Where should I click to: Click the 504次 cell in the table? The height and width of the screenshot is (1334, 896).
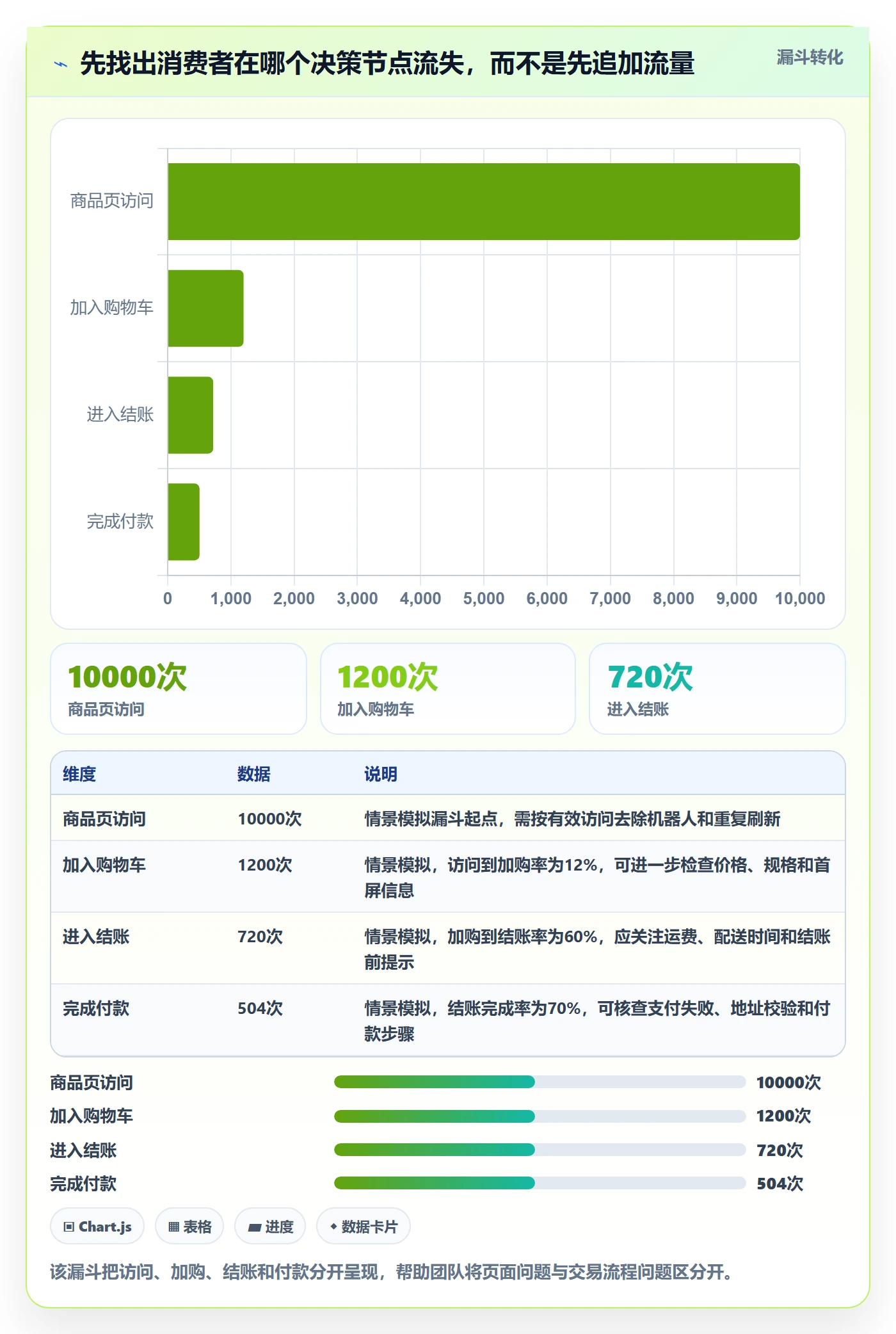coord(260,1008)
